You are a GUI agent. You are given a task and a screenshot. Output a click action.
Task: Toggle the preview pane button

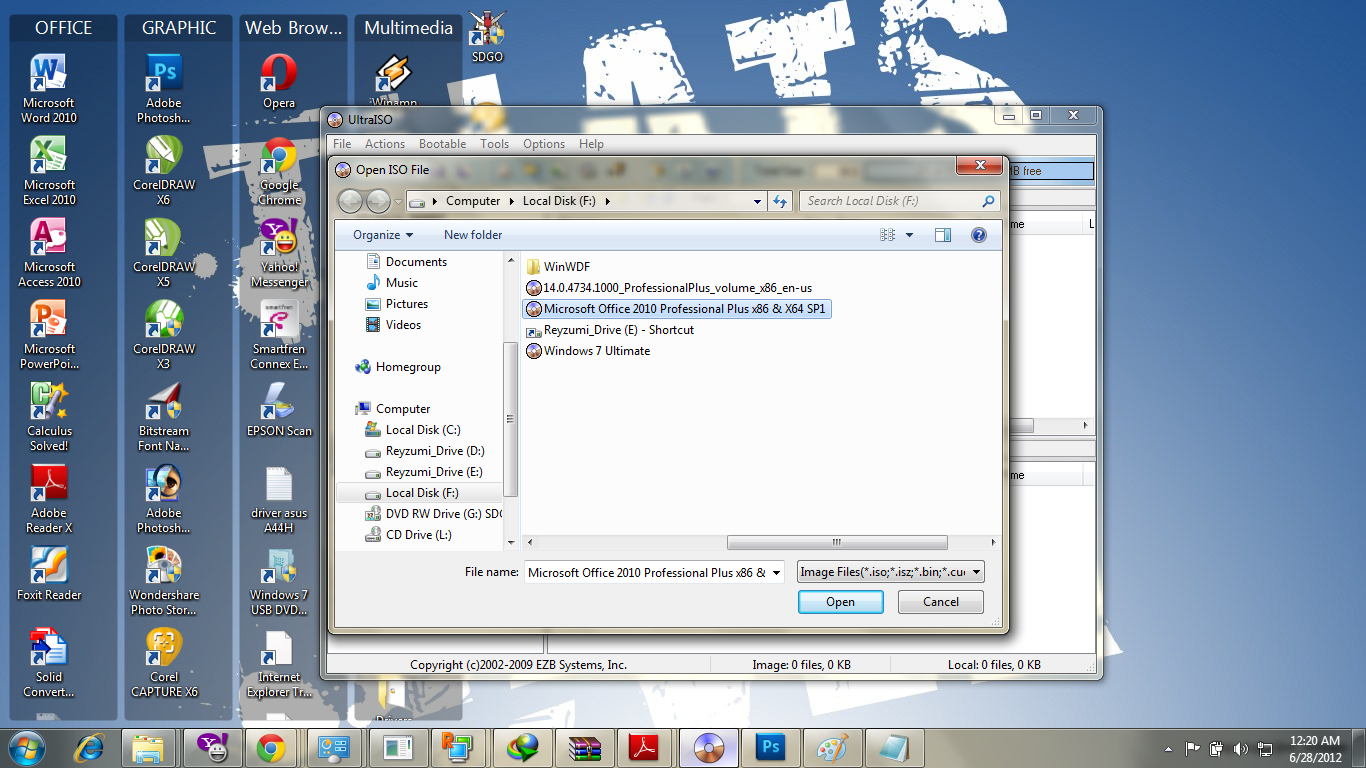click(x=943, y=235)
